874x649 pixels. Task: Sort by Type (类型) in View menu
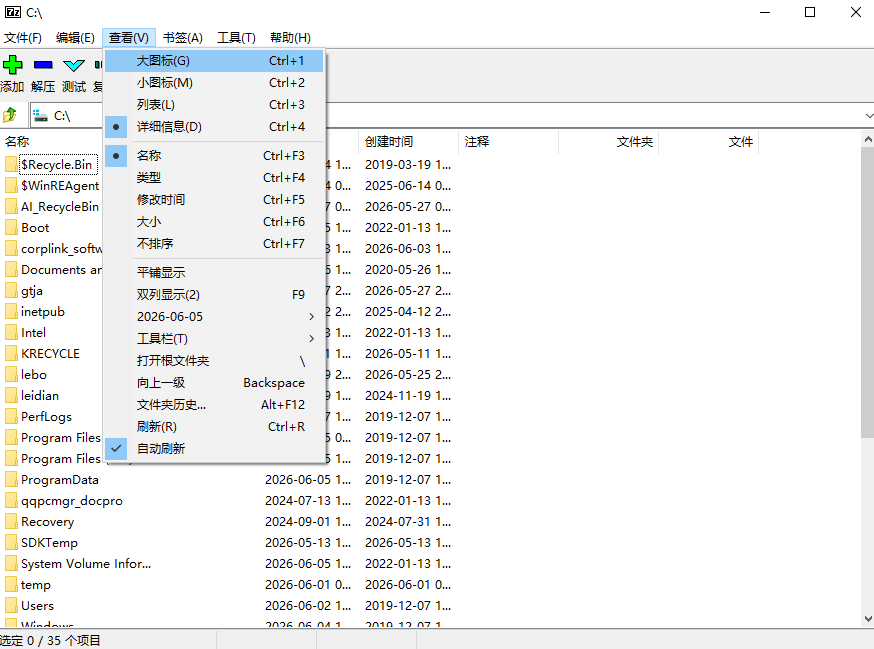[x=214, y=178]
